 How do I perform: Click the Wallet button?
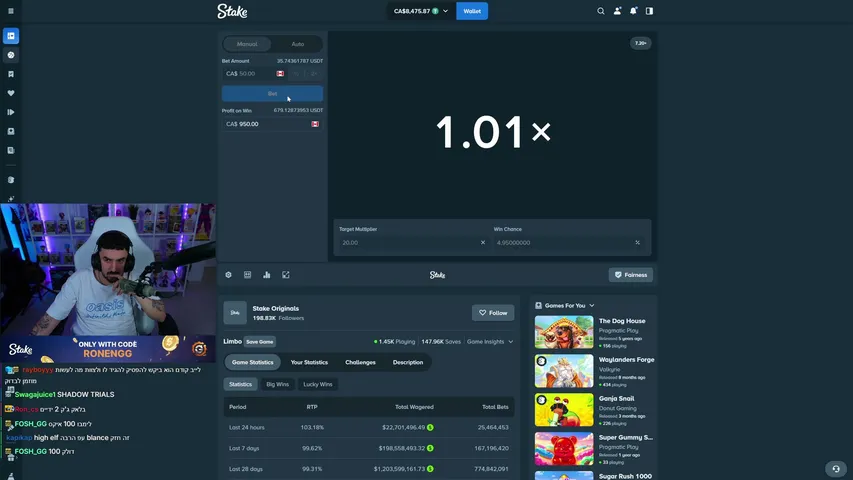click(472, 11)
